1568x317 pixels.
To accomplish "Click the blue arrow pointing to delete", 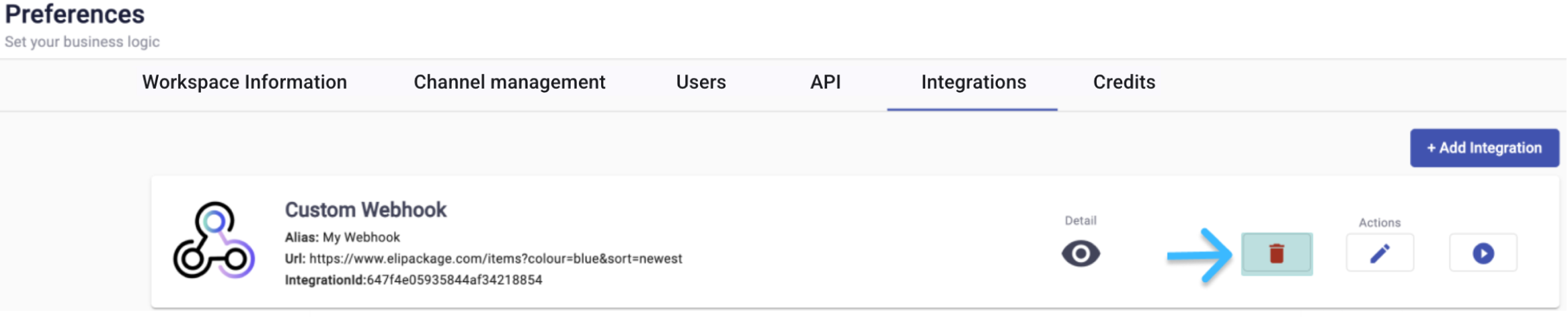I will pyautogui.click(x=1200, y=255).
